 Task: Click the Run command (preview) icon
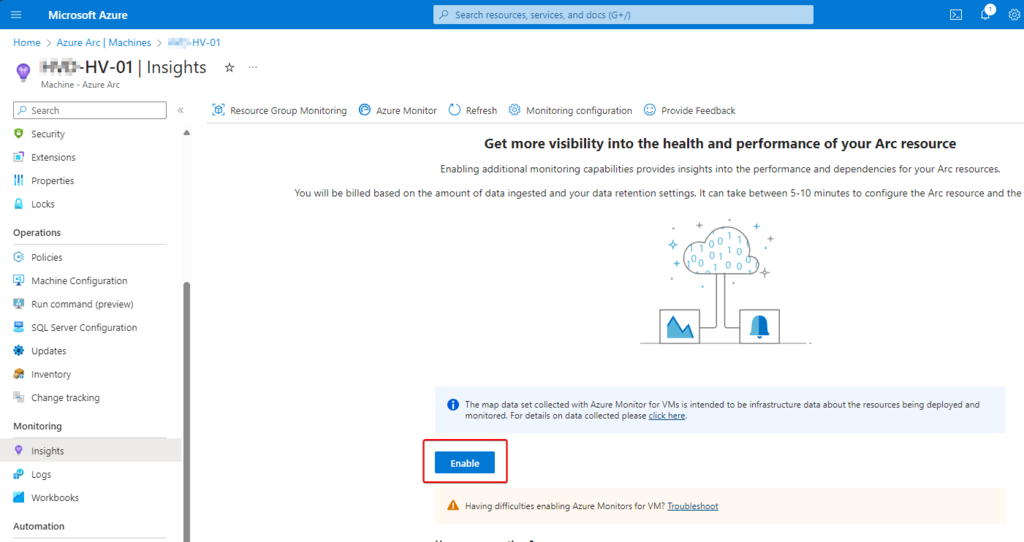click(x=18, y=304)
